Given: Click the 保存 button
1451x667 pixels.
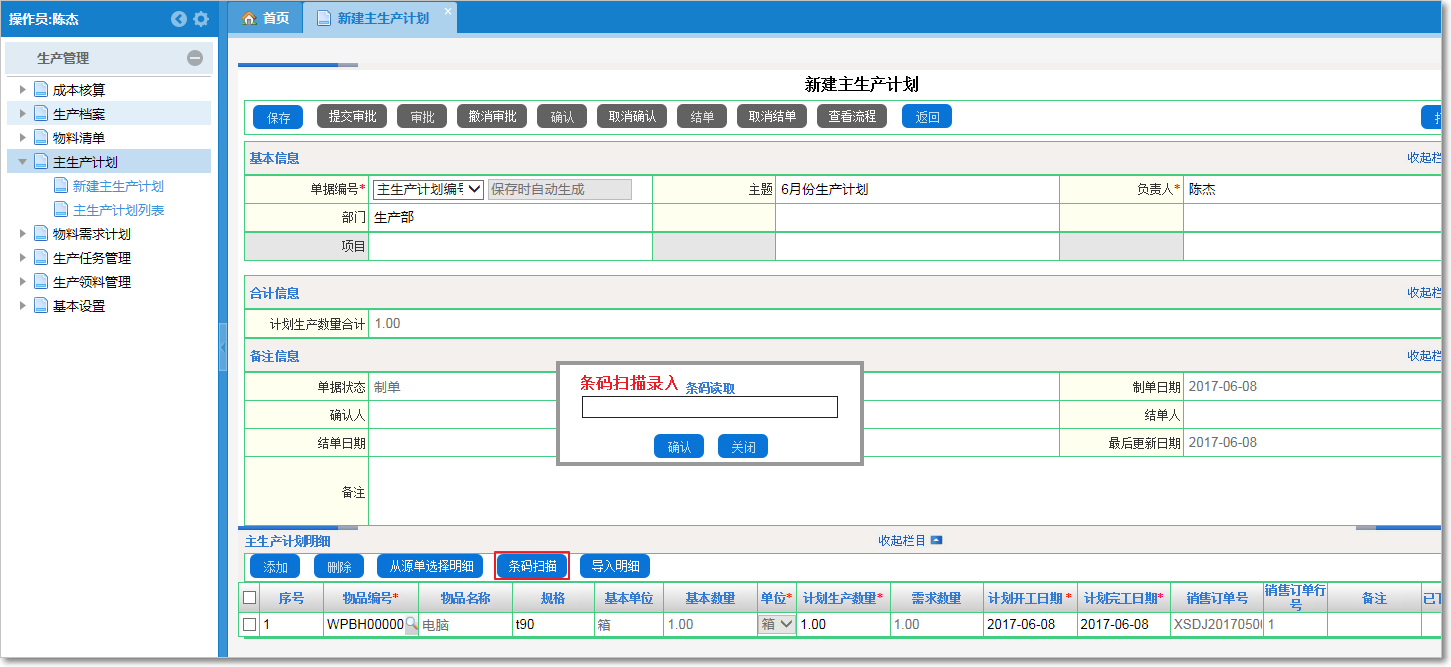Looking at the screenshot, I should (x=277, y=116).
